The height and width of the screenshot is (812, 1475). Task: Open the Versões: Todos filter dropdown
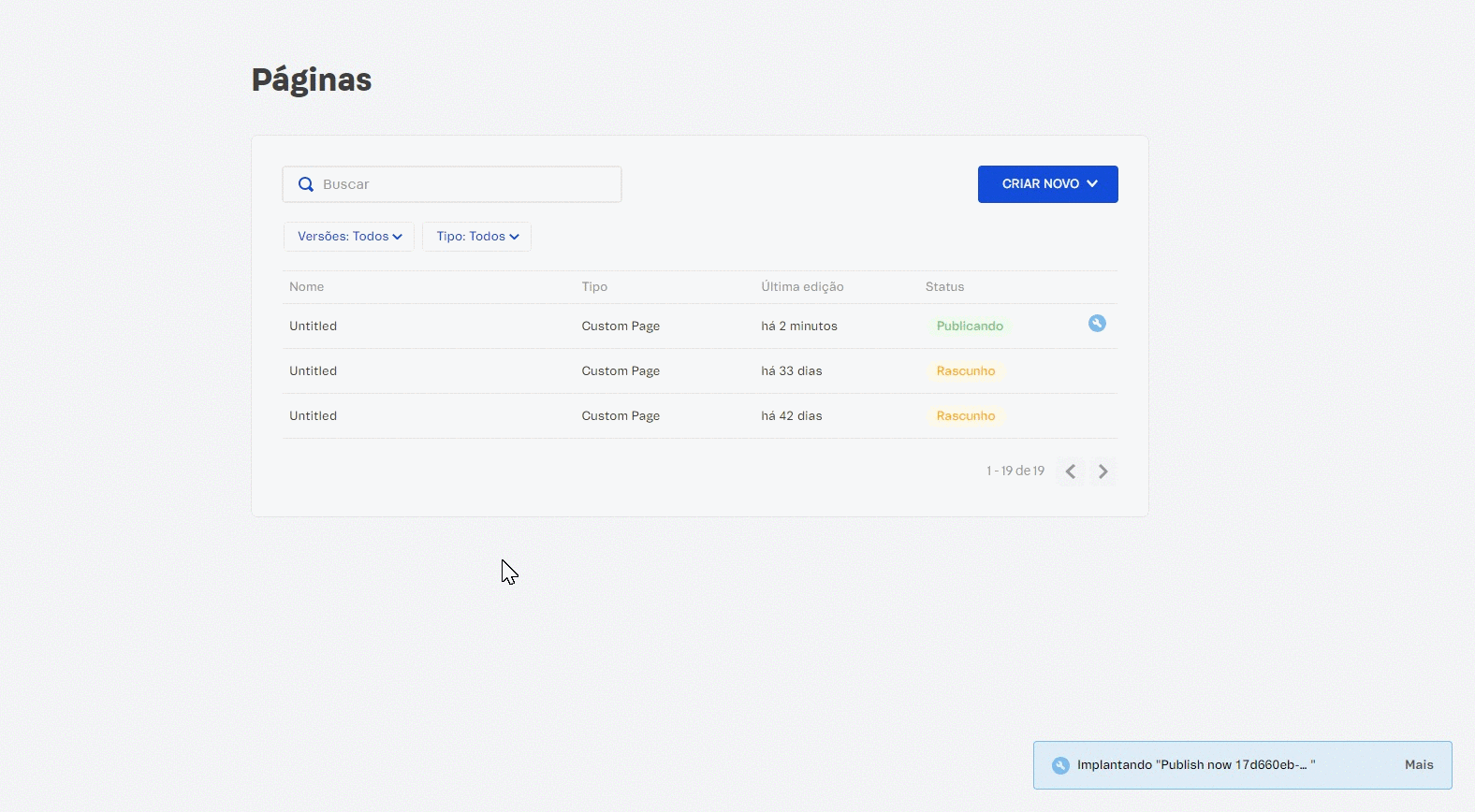(349, 237)
